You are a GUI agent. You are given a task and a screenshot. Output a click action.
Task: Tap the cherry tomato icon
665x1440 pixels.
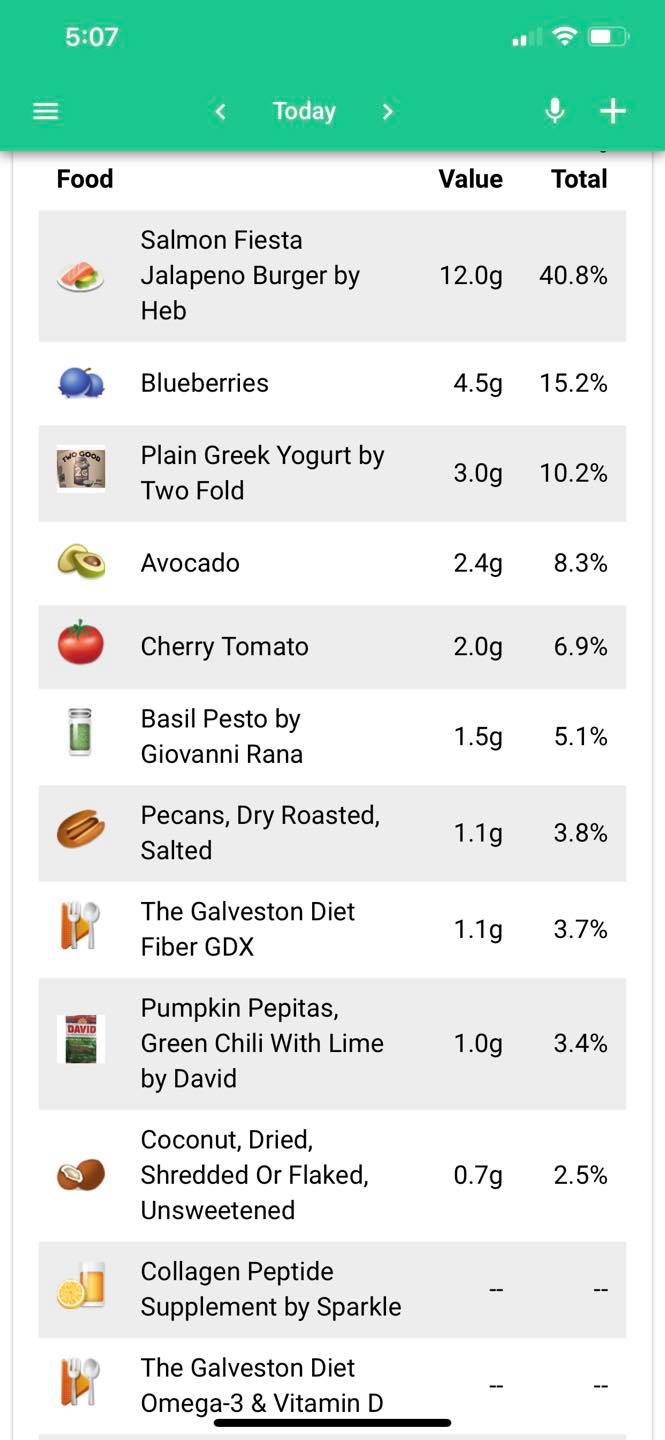click(x=80, y=646)
